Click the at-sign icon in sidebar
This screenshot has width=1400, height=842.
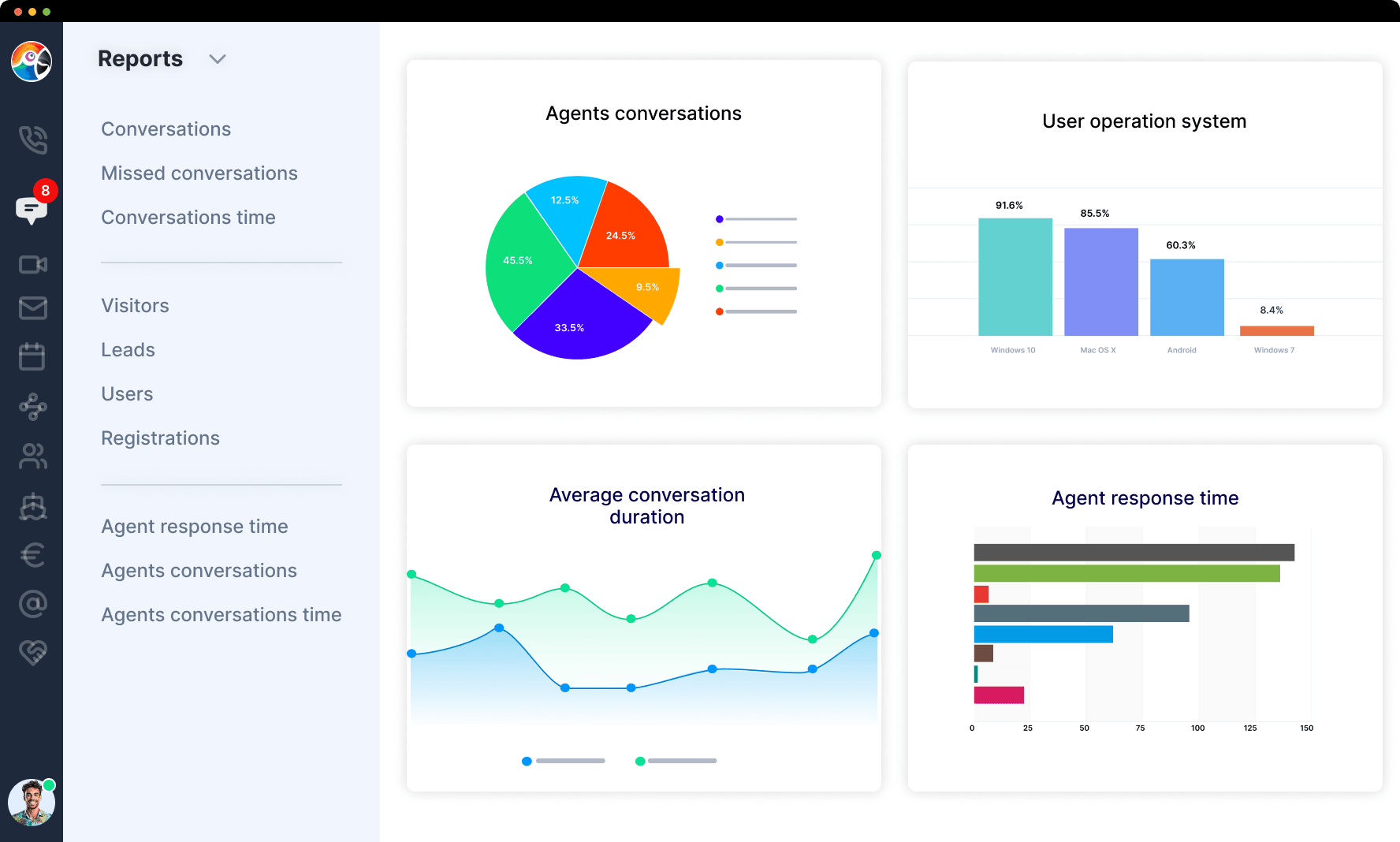pos(32,604)
